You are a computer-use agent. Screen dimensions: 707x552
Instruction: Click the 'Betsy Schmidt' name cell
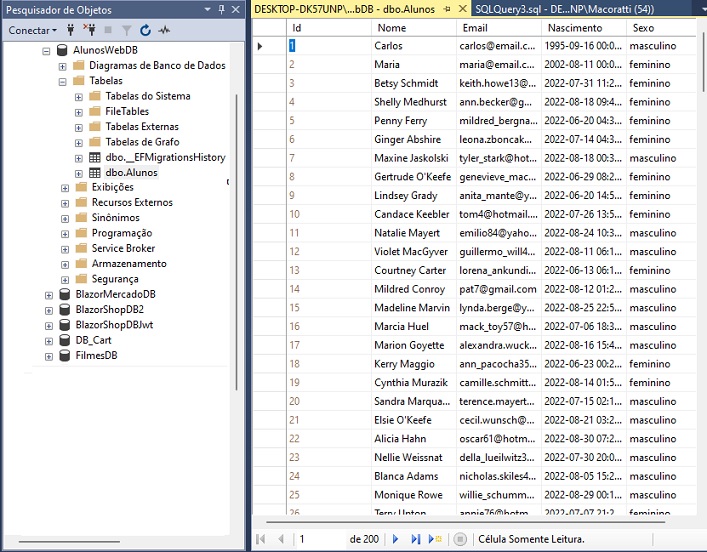tap(414, 83)
